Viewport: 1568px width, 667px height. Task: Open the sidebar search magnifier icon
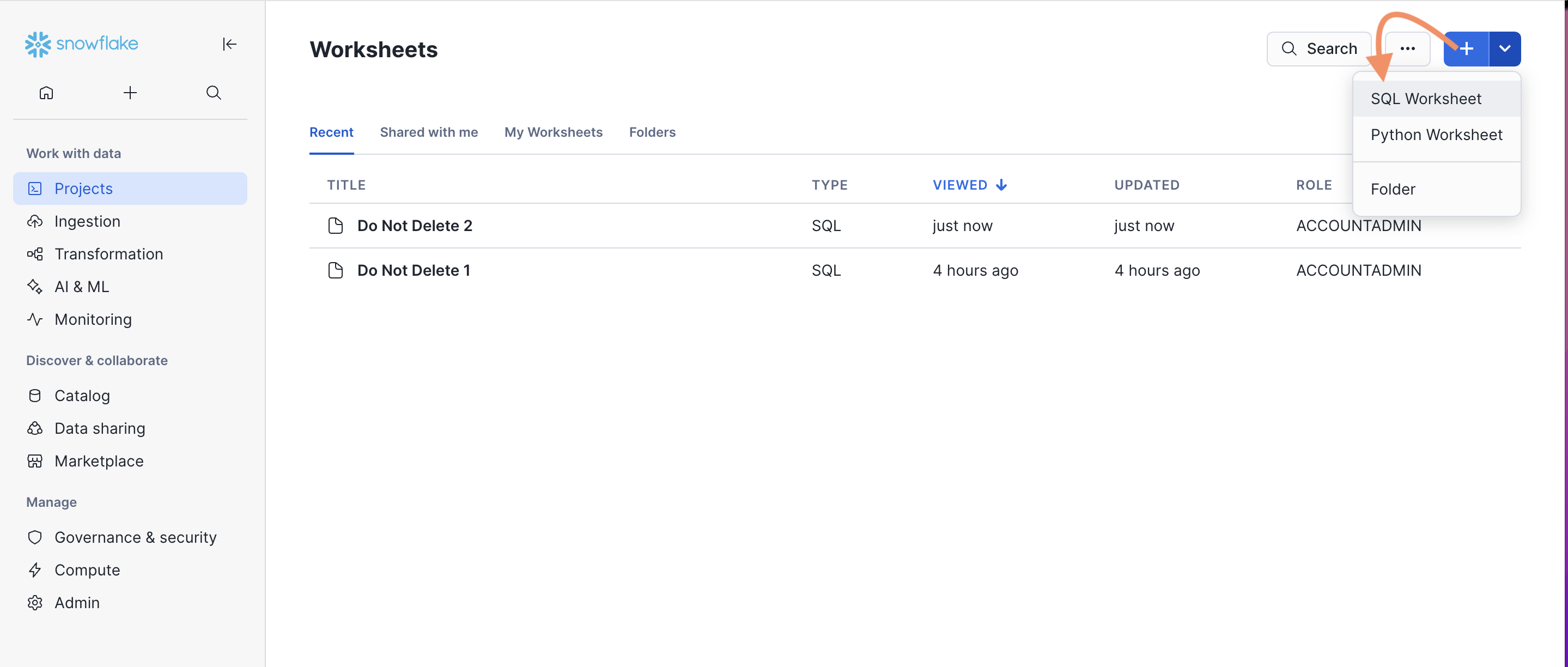(213, 93)
